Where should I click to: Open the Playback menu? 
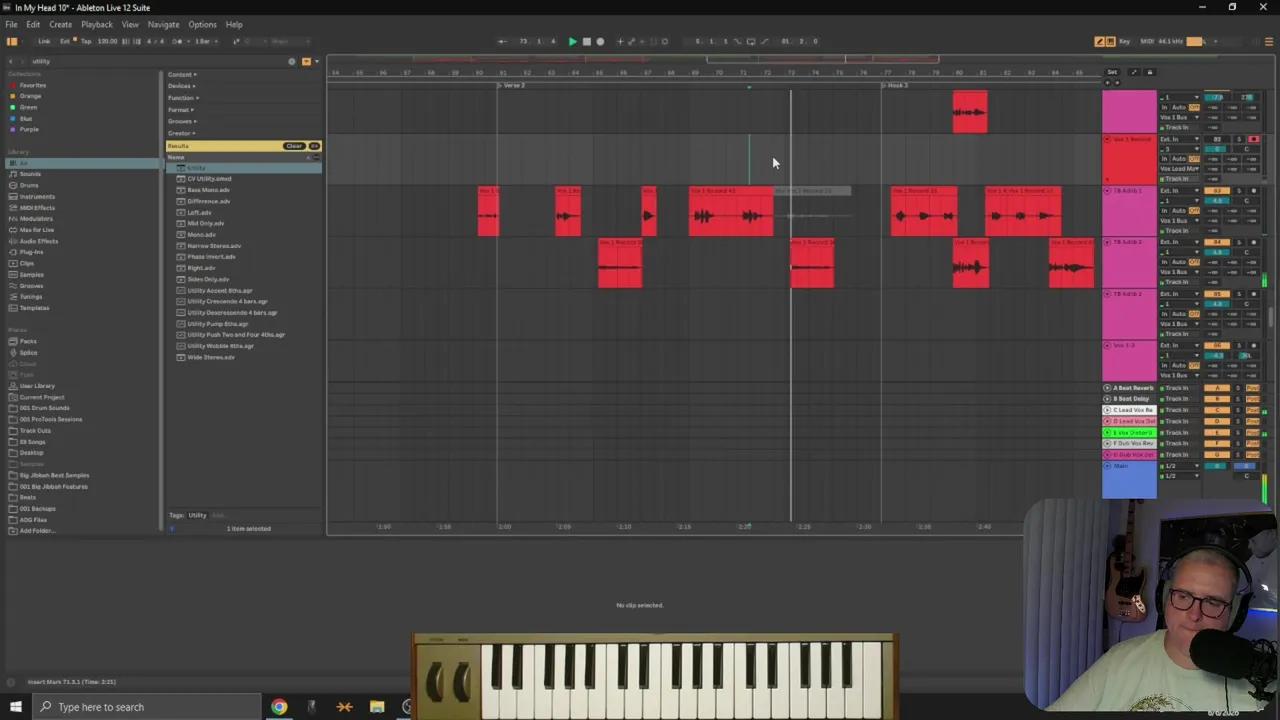point(97,24)
